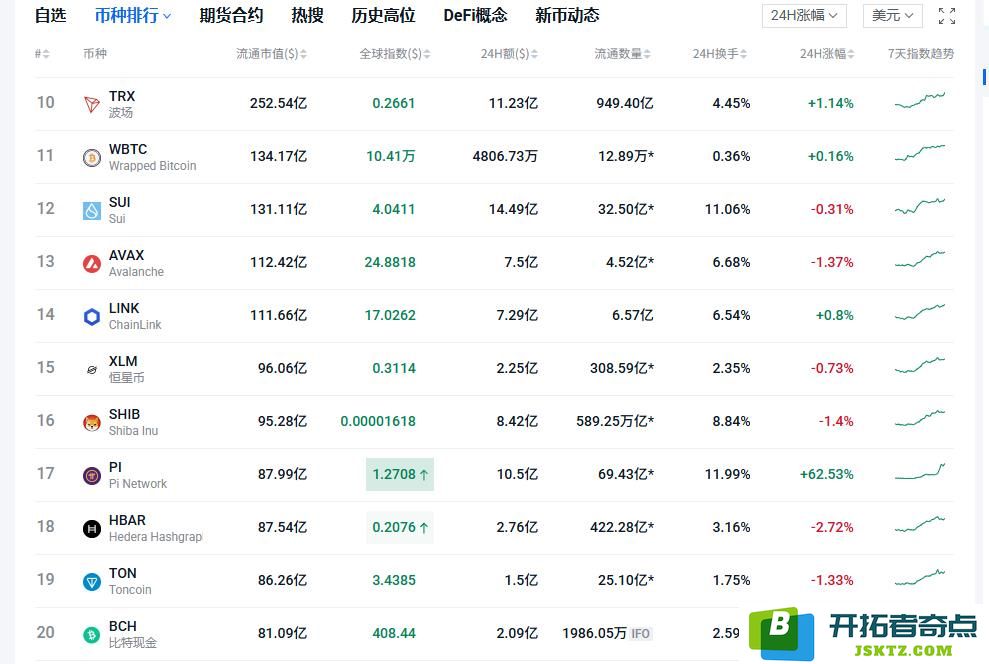
Task: Click the XLM Stellar logo icon
Action: click(92, 370)
